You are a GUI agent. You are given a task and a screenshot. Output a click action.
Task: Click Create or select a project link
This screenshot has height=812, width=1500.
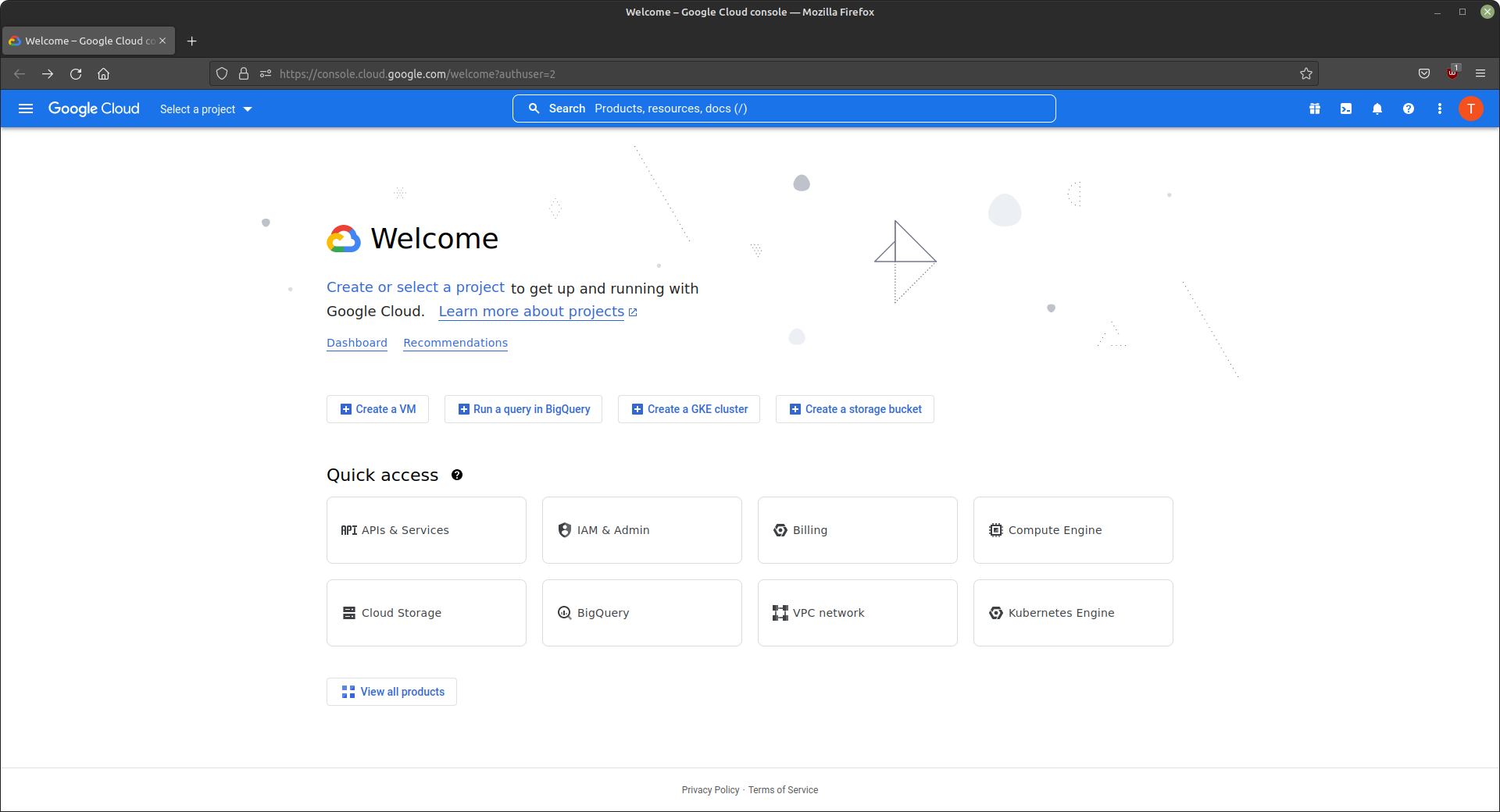click(x=416, y=287)
